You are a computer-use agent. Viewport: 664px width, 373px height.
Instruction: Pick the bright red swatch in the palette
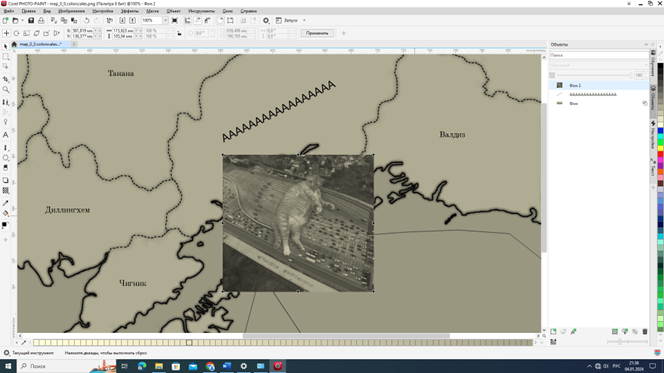tap(660, 155)
